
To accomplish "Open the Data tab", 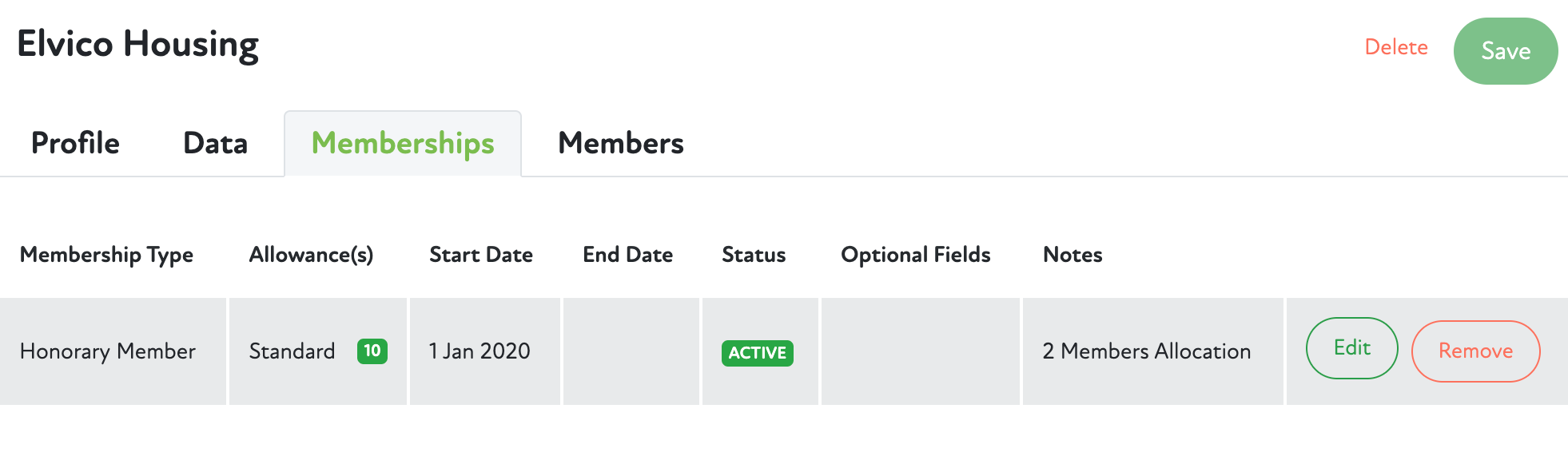I will (x=214, y=144).
